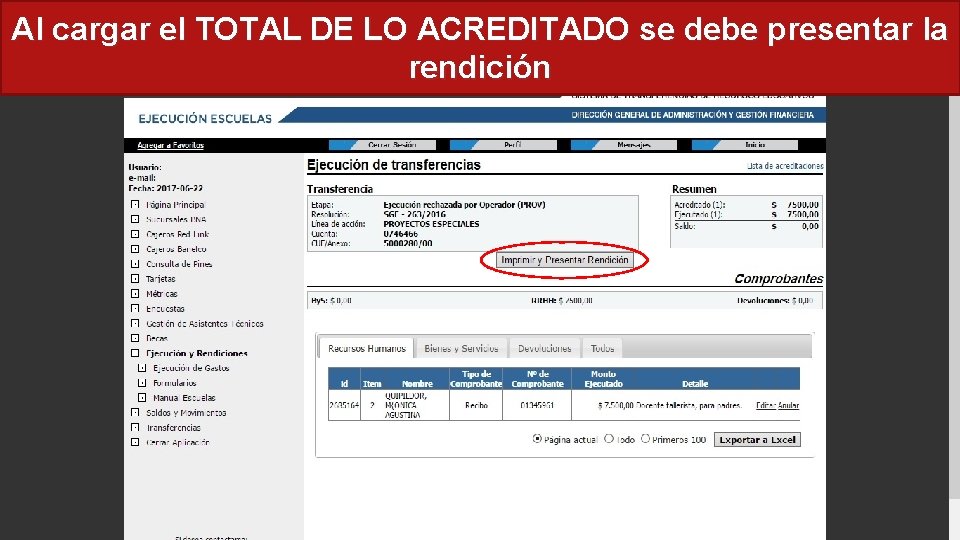960x540 pixels.
Task: Expand the Página Principal tree node box
Action: [135, 204]
